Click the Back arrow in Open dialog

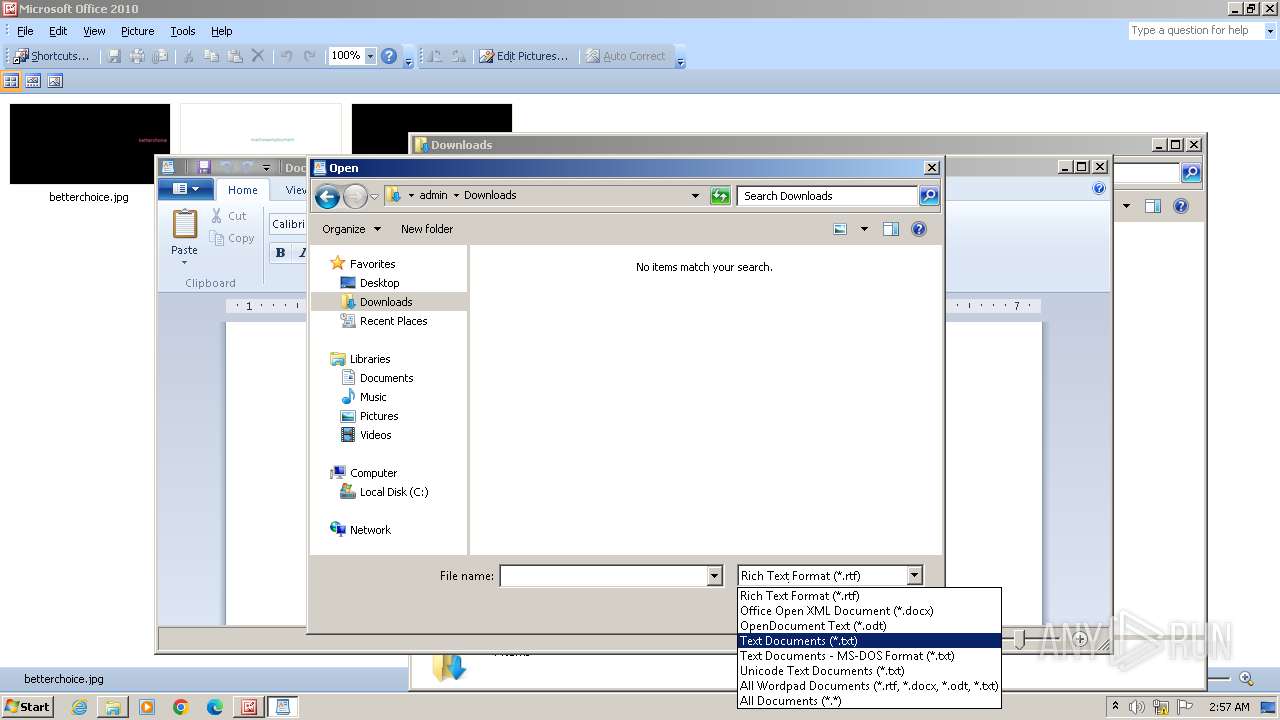tap(327, 196)
